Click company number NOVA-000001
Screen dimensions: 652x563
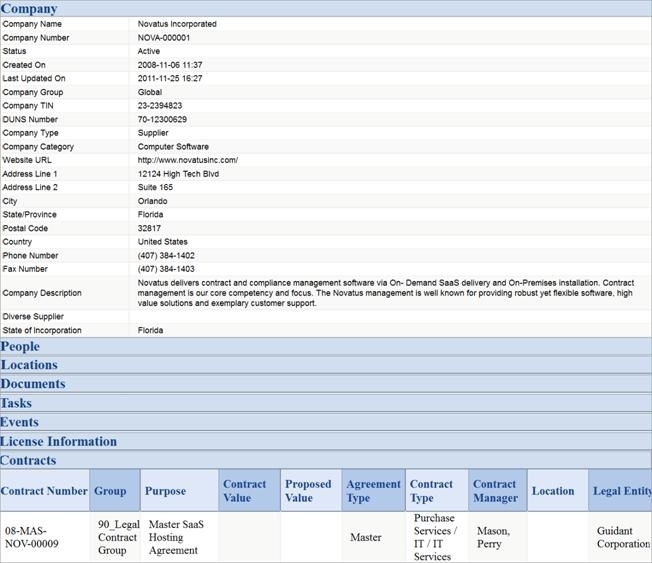[164, 38]
